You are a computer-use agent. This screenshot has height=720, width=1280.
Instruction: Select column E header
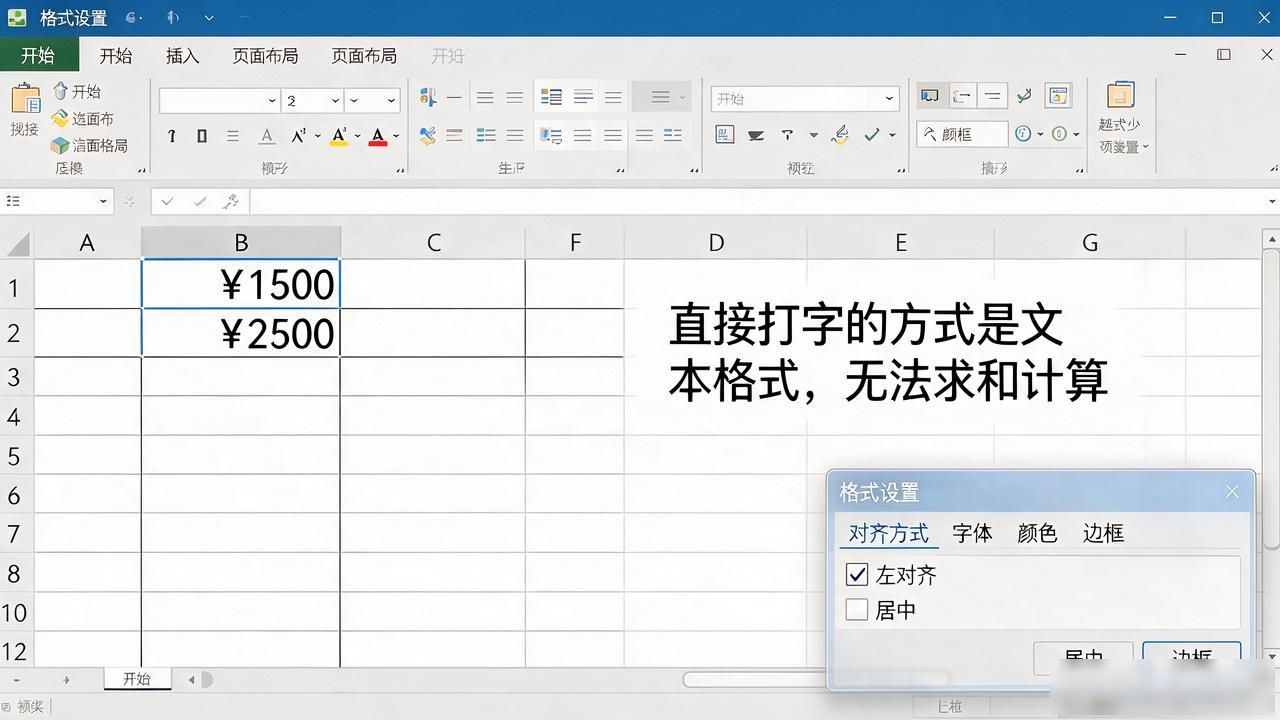pos(900,242)
